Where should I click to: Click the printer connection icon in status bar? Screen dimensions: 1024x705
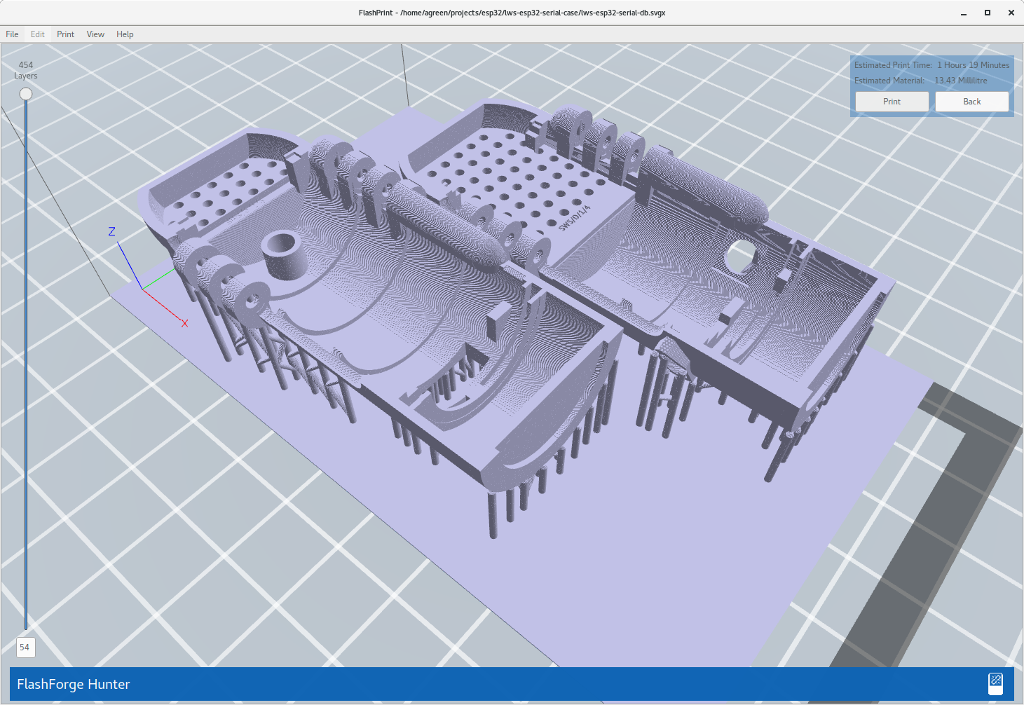point(995,683)
